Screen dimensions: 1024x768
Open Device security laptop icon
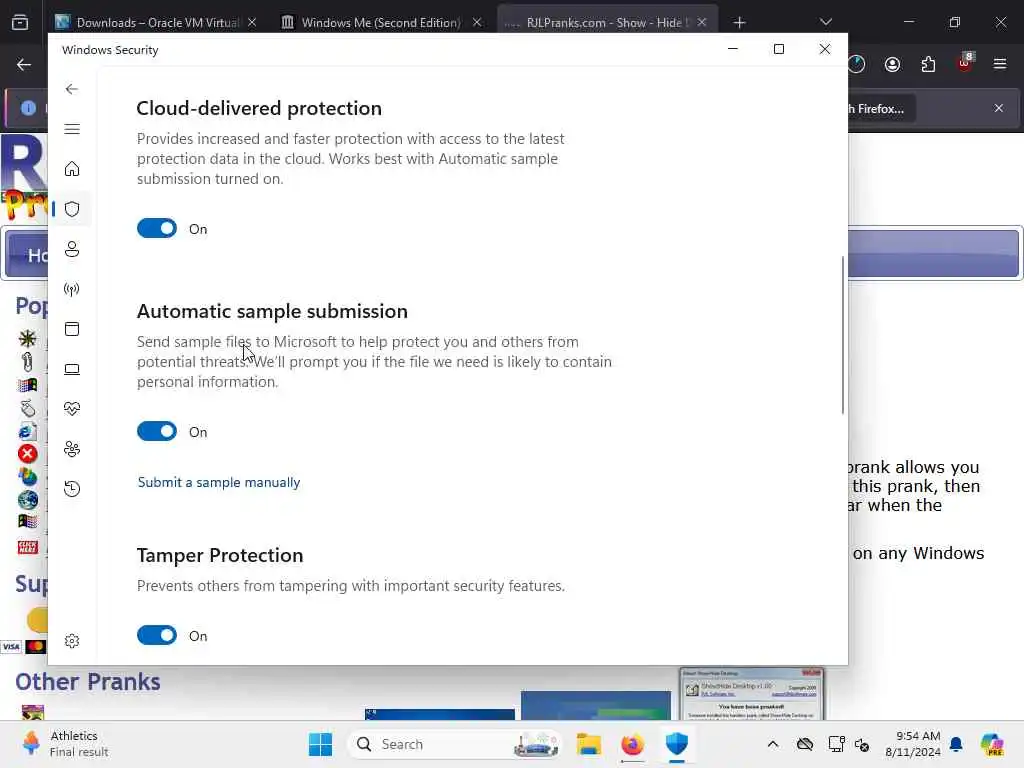72,369
